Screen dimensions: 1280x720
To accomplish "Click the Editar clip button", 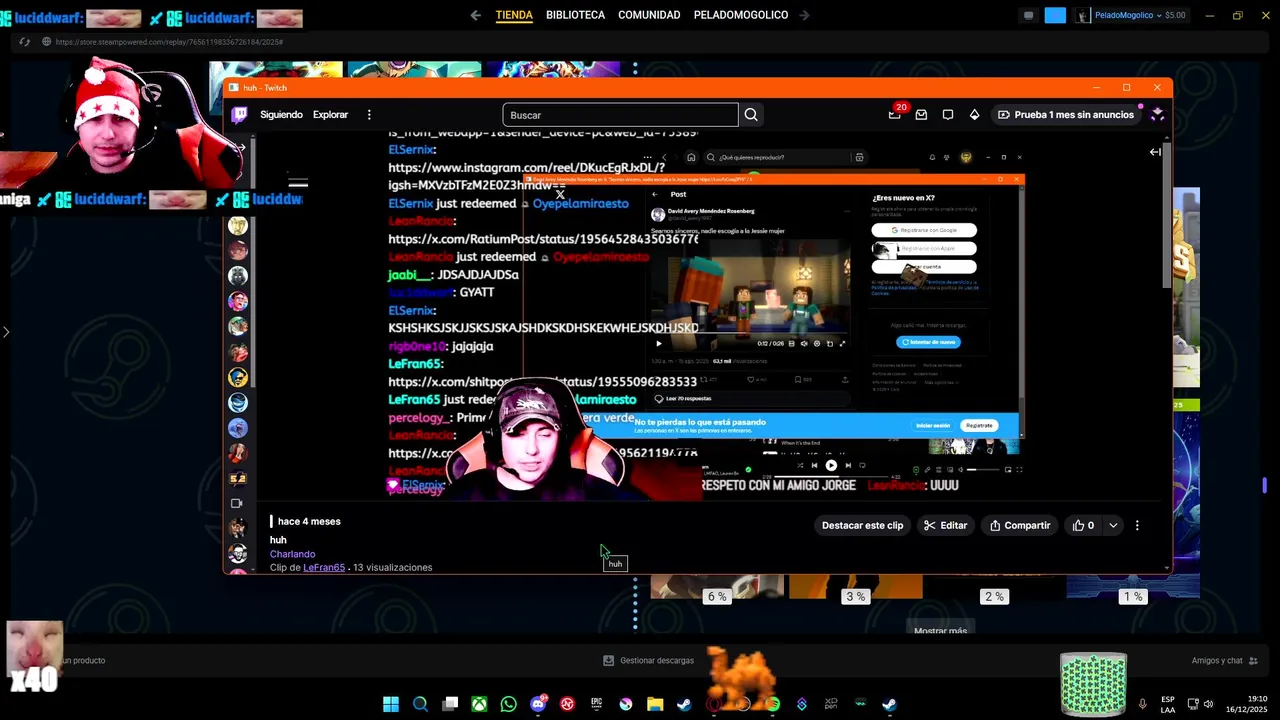I will pyautogui.click(x=945, y=525).
